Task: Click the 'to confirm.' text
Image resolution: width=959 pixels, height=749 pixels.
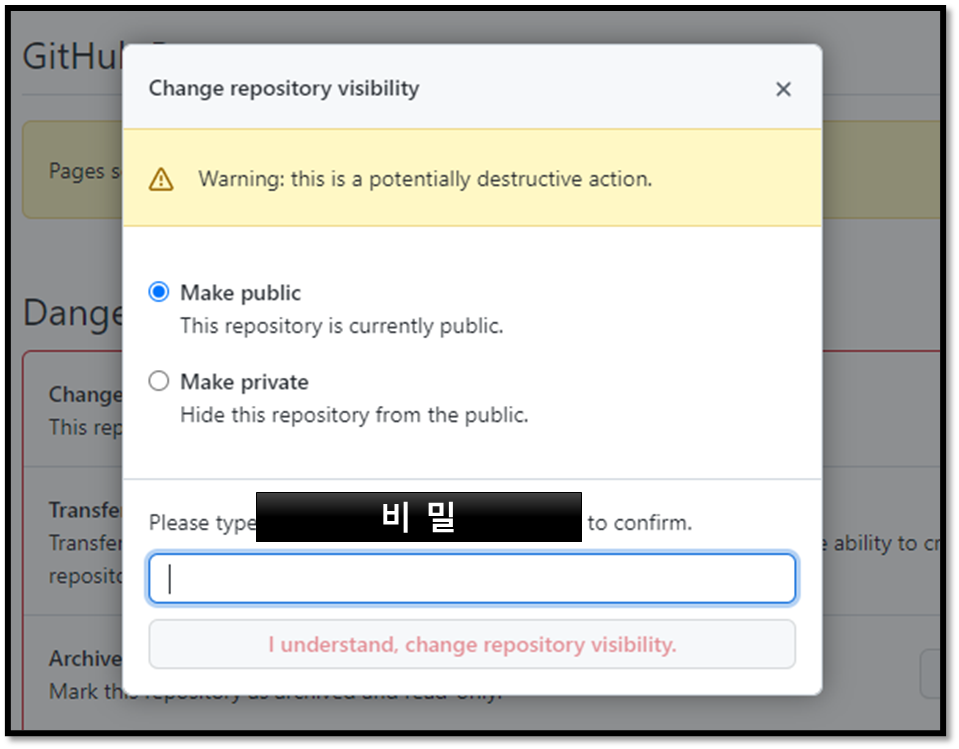Action: [x=640, y=523]
